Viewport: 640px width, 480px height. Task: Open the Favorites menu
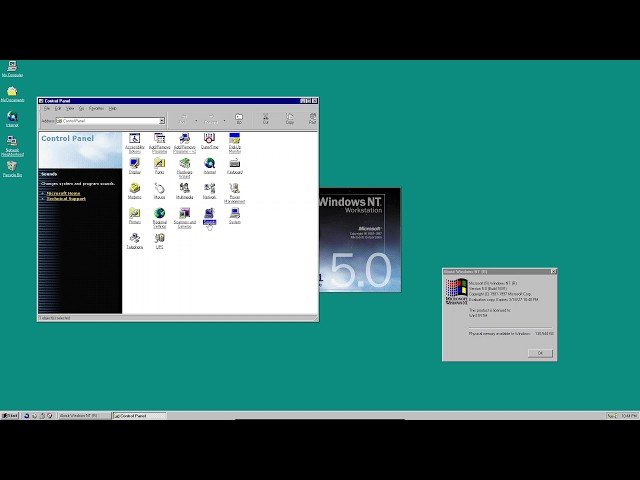[x=96, y=109]
